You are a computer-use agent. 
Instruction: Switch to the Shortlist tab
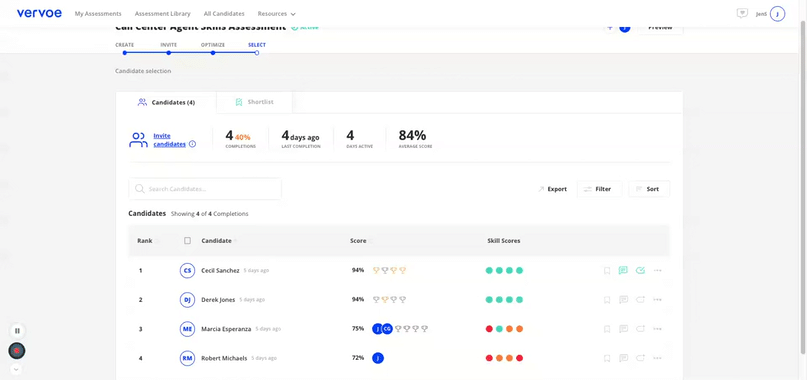pos(254,102)
